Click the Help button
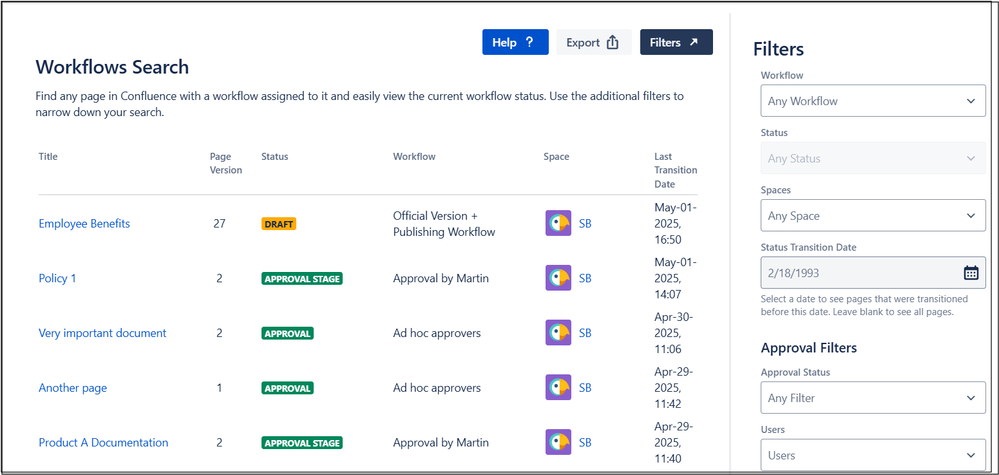The height and width of the screenshot is (475, 999). (515, 42)
